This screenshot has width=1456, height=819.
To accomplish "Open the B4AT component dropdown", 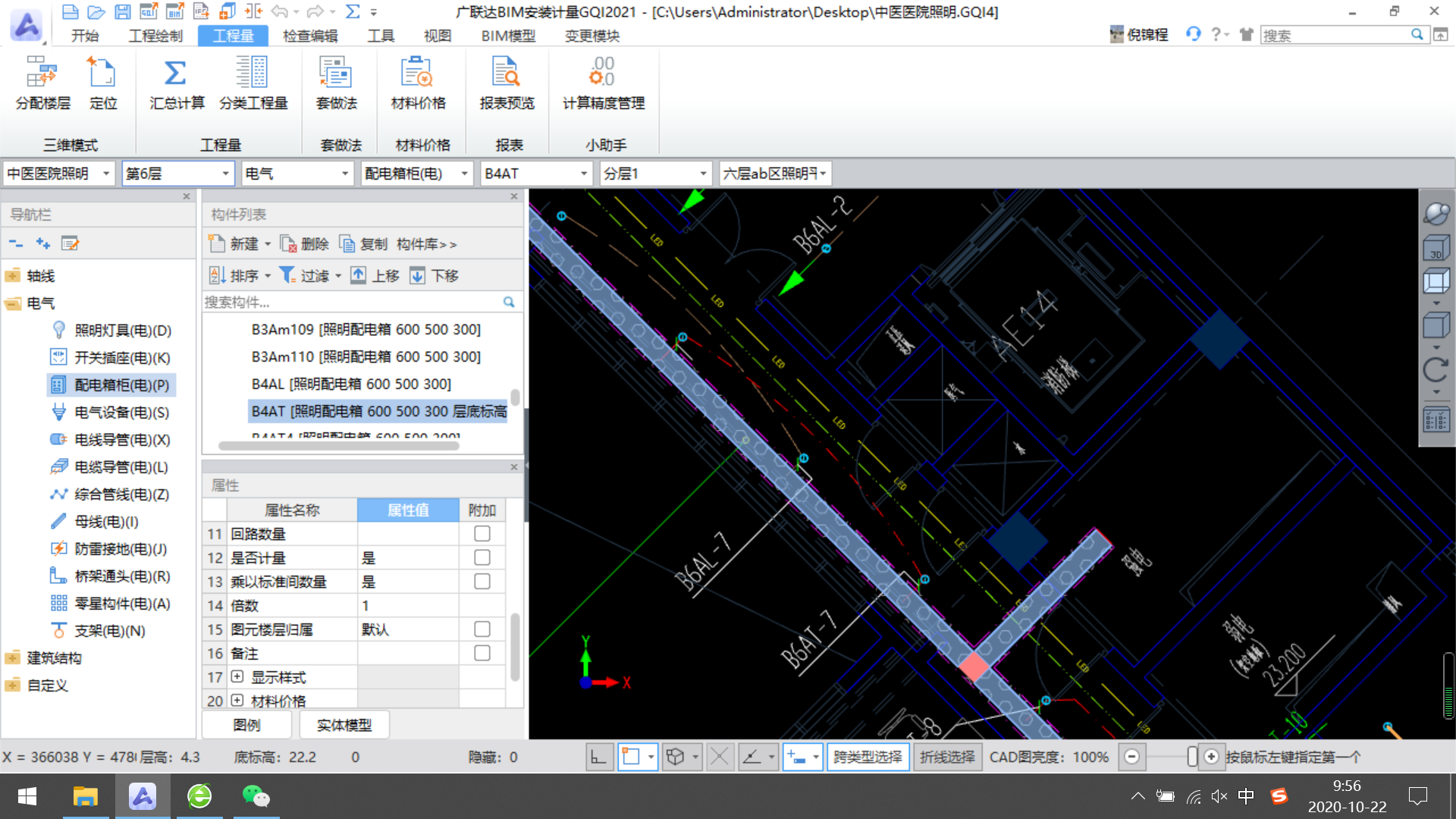I will tap(536, 174).
